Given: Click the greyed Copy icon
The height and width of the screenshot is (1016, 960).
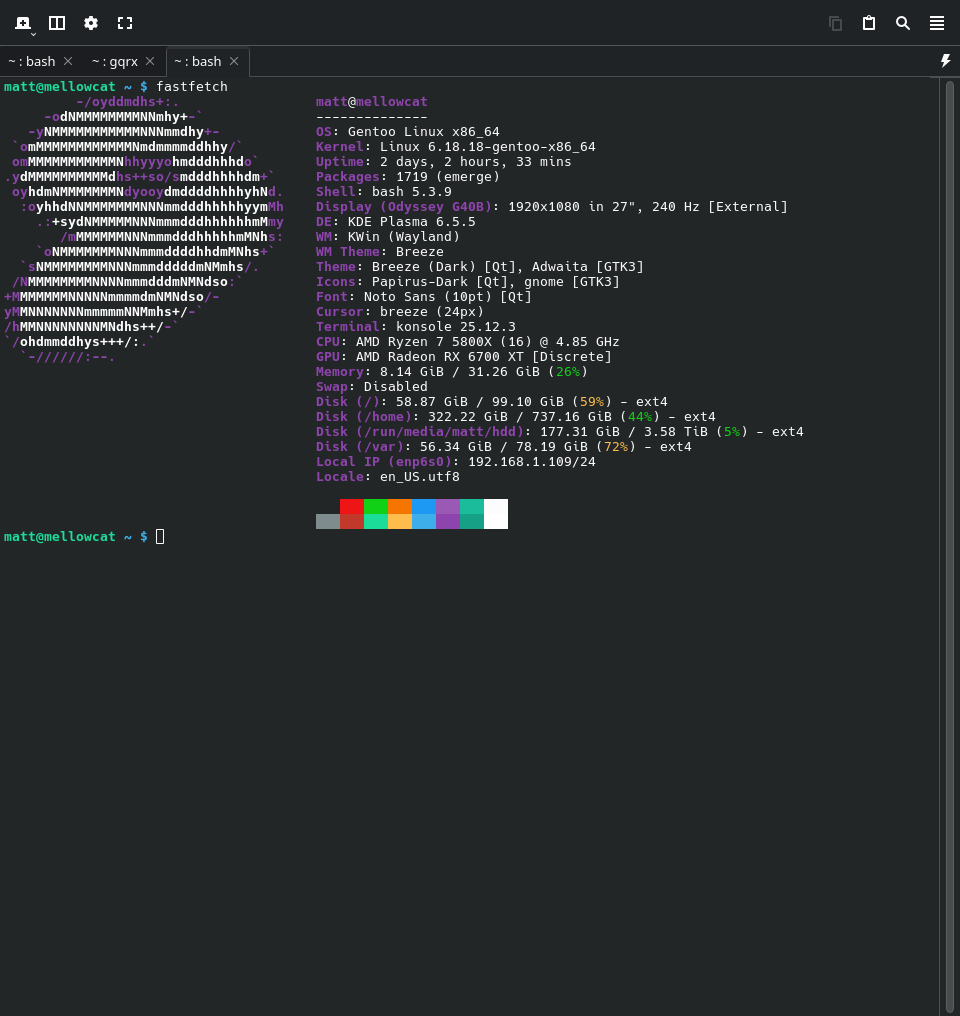Looking at the screenshot, I should 836,23.
